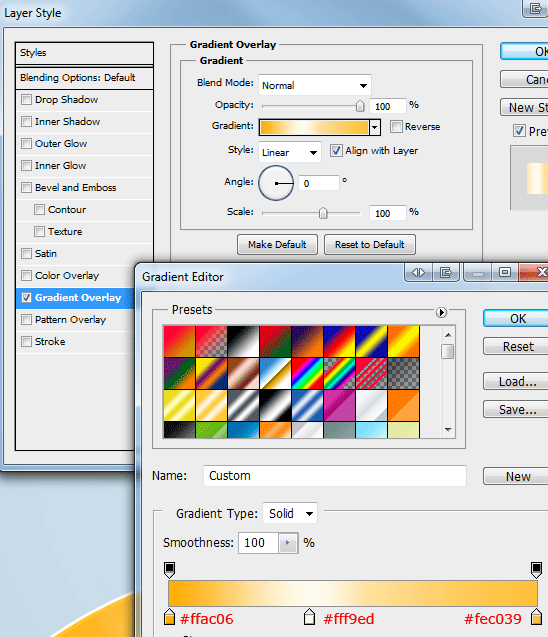Screen dimensions: 548x637
Task: Open the Smoothness slider arrow
Action: [x=288, y=543]
